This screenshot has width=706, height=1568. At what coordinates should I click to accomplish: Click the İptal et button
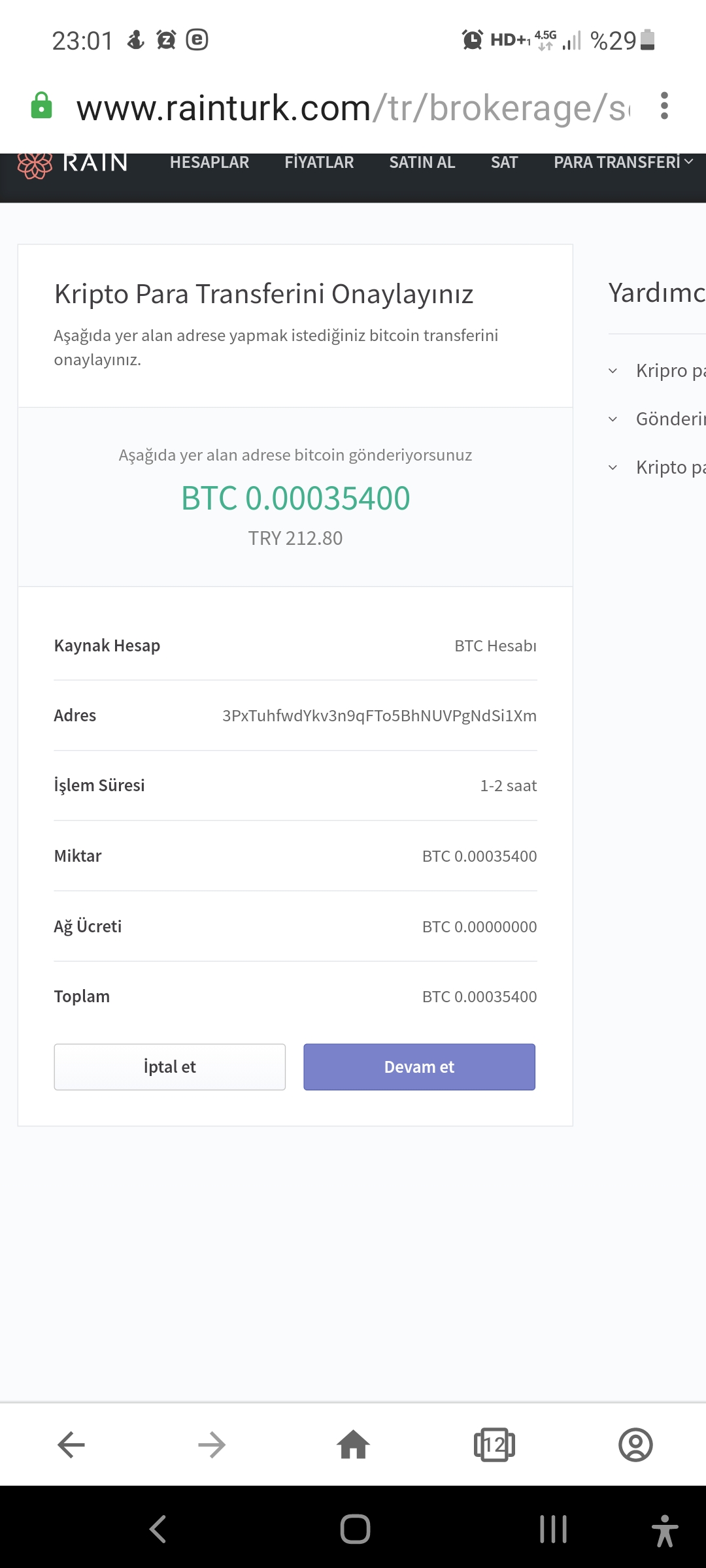coord(170,1067)
